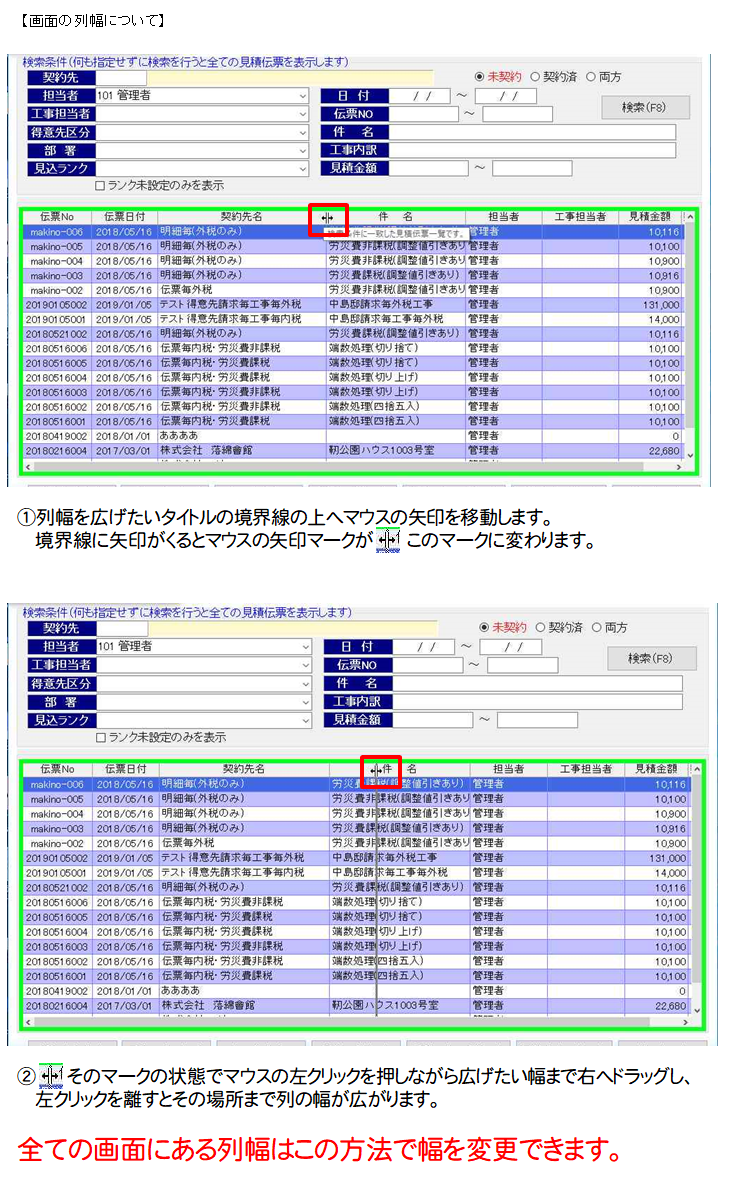Viewport: 734px width, 1193px height.
Task: Click the right scroll arrow under the lower table
Action: tap(685, 1023)
